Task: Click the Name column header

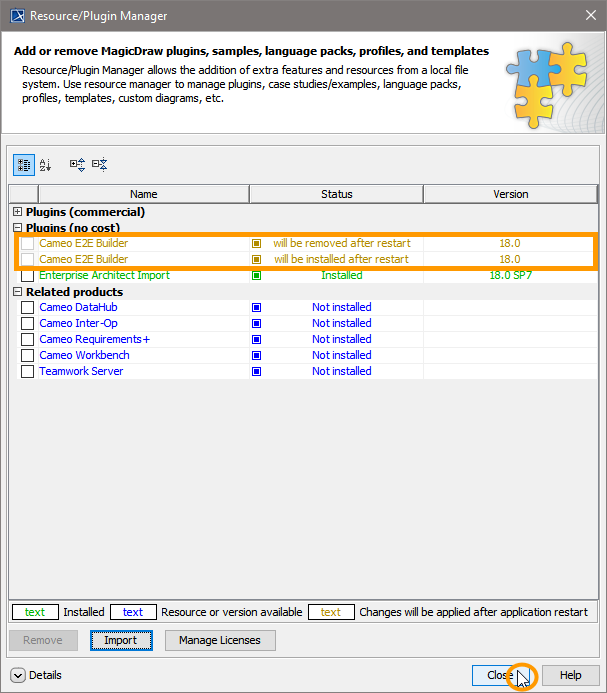Action: 143,194
